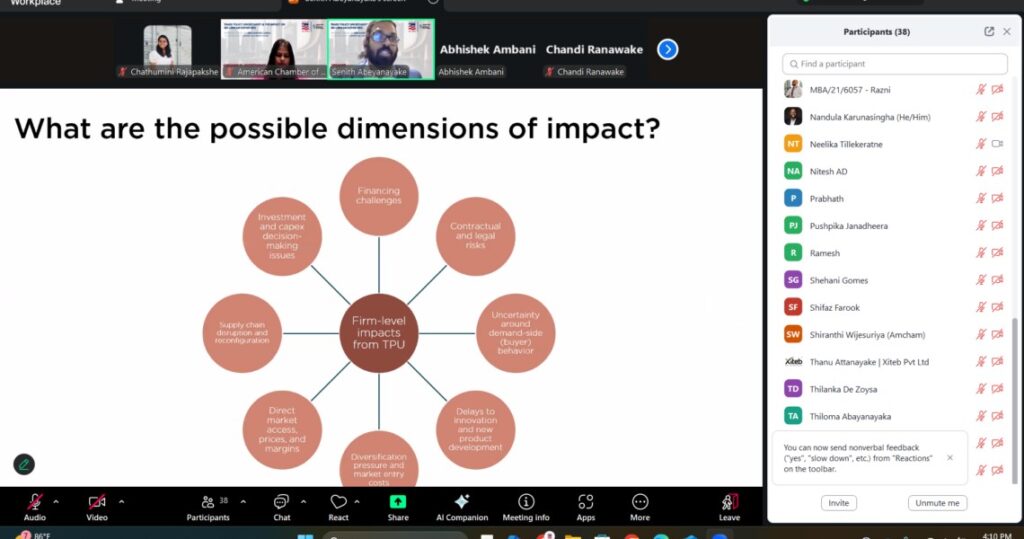Viewport: 1024px width, 539px height.
Task: Open the More options menu
Action: 640,507
